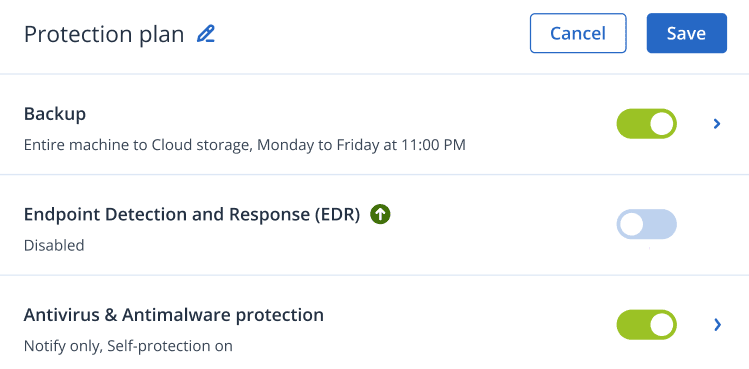Image resolution: width=749 pixels, height=369 pixels.
Task: Click the Entire machine to Cloud storage summary
Action: (138, 145)
